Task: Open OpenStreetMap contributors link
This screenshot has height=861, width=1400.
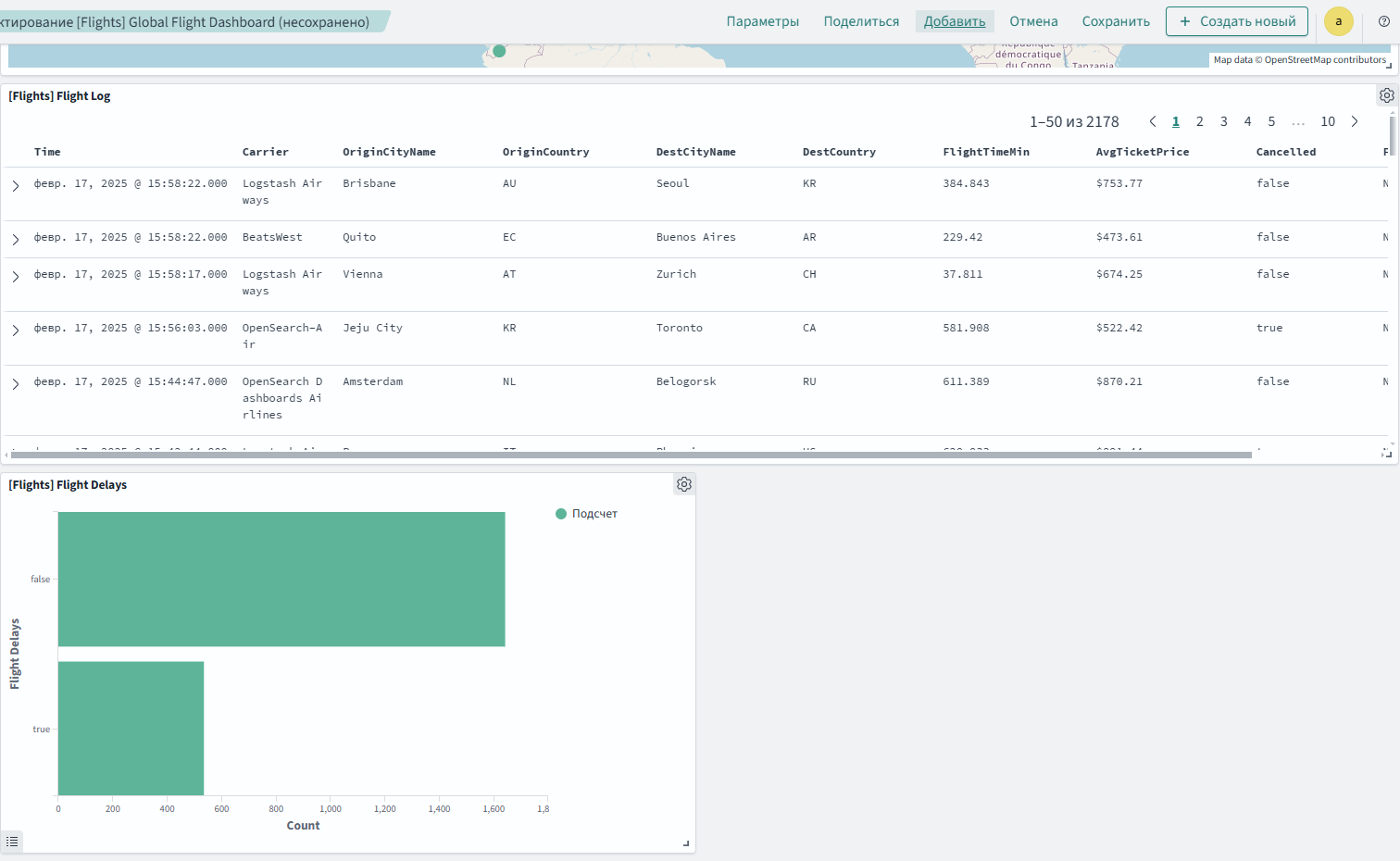Action: [1325, 60]
